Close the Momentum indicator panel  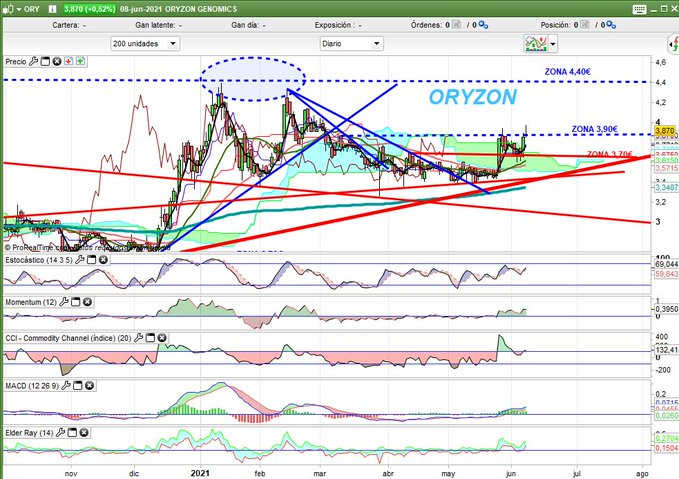pos(87,302)
